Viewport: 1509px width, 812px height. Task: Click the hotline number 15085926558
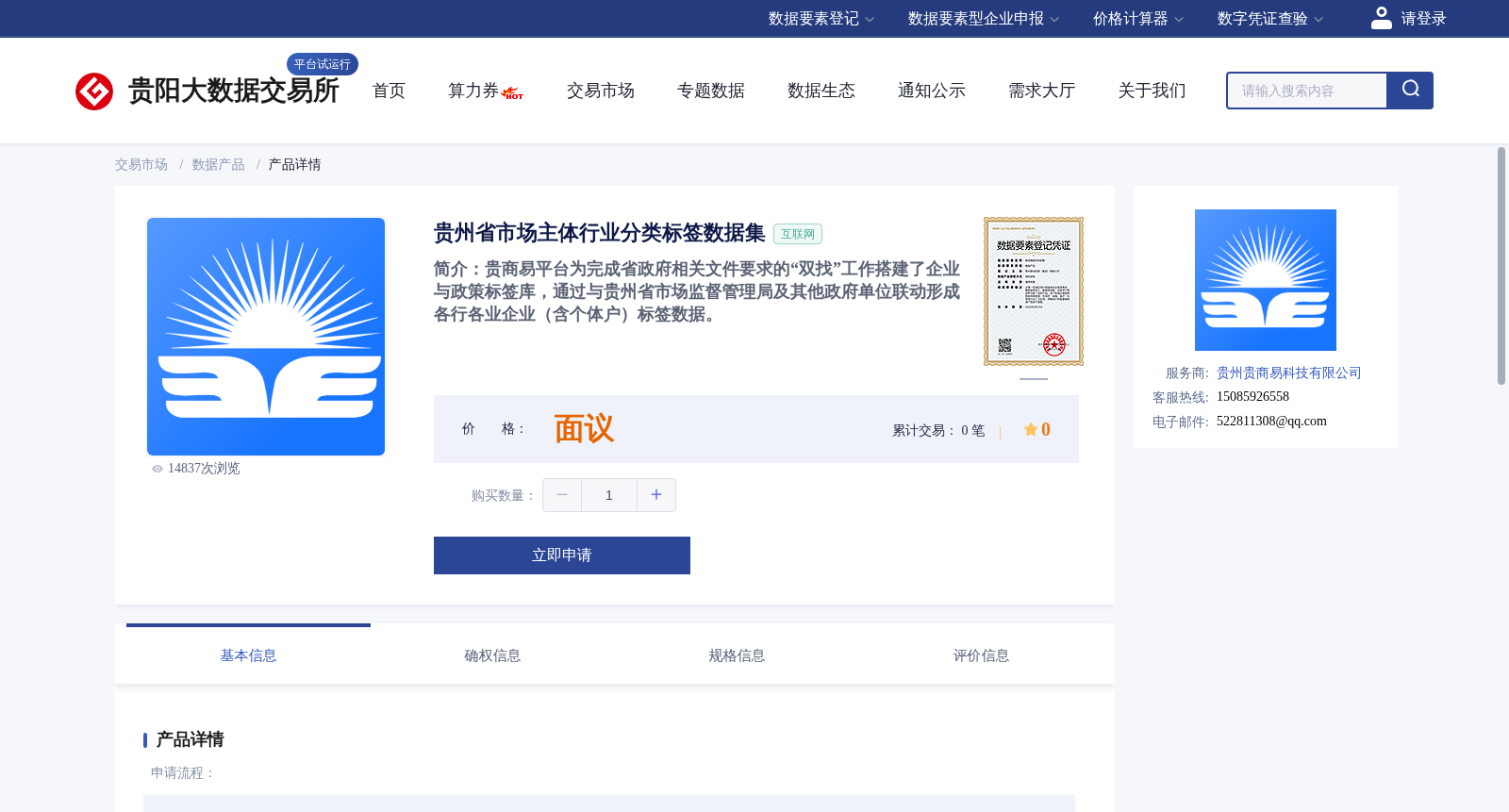coord(1252,397)
